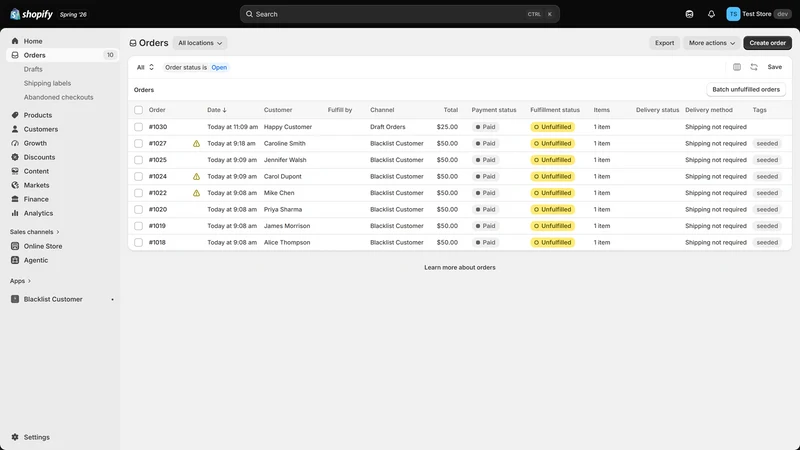Screen dimensions: 800x450
Task: Click the Total column header
Action: click(x=451, y=110)
